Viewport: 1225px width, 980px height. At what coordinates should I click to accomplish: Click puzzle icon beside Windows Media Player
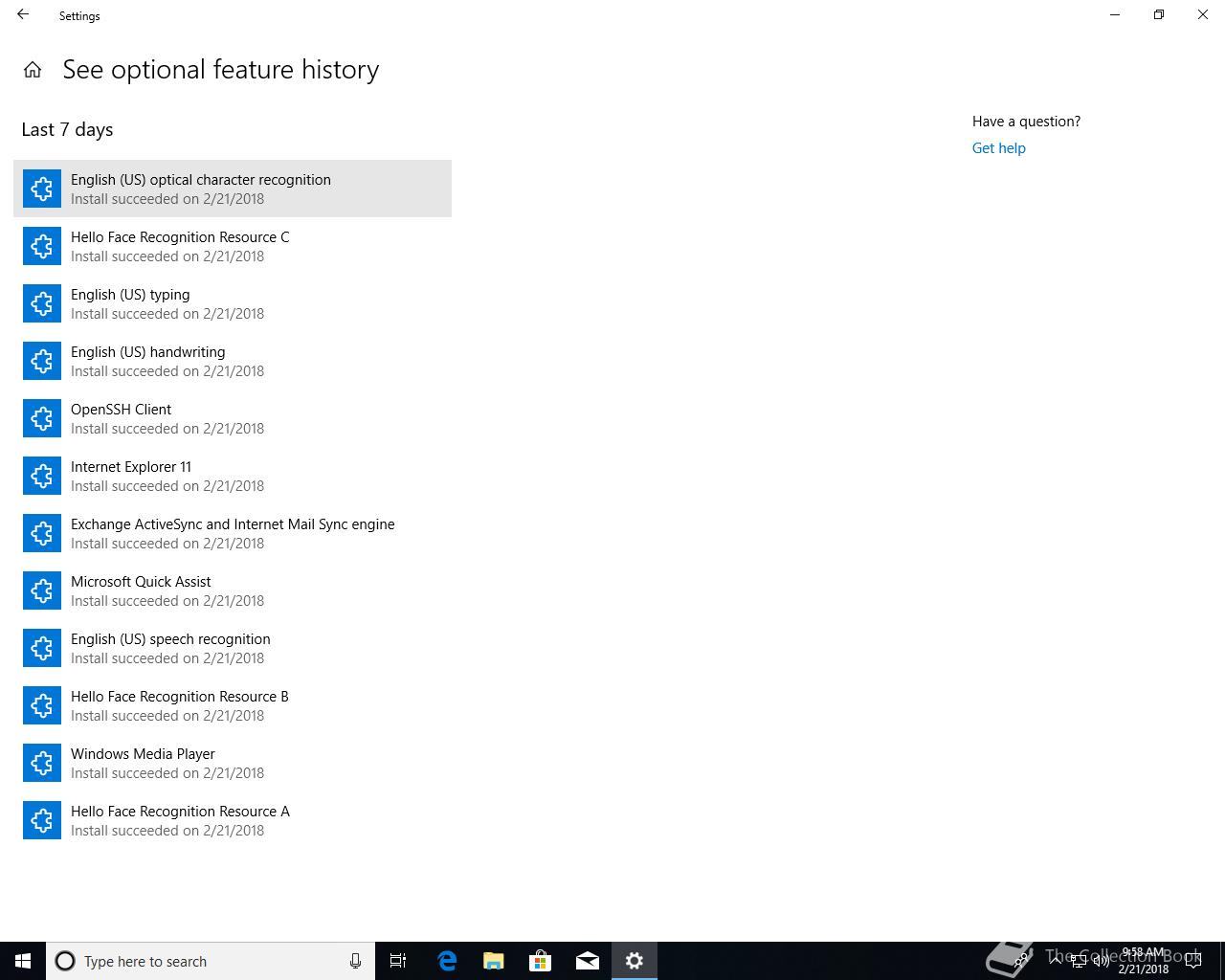point(42,763)
